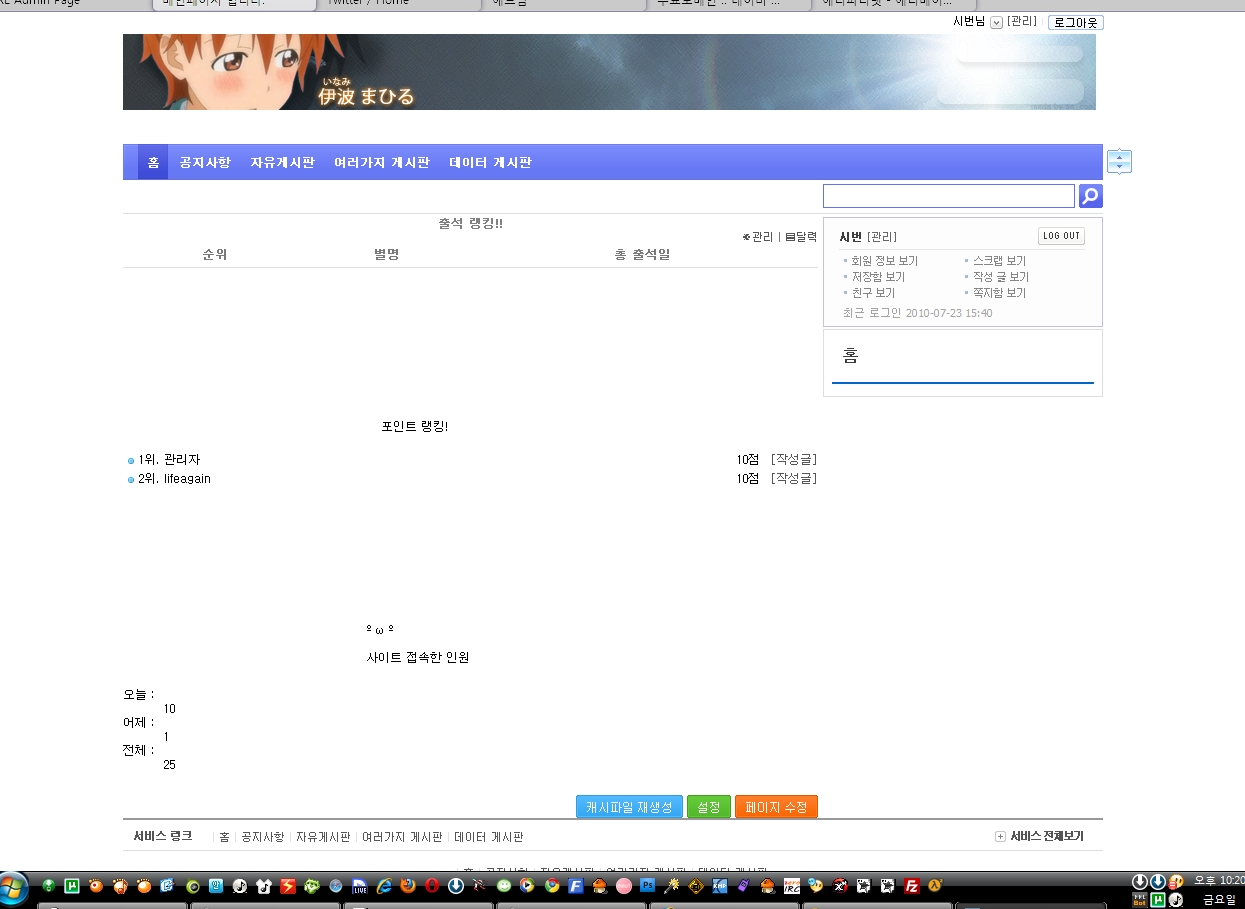The width and height of the screenshot is (1245, 909).
Task: Click the 로그아웃 button at top right
Action: pyautogui.click(x=1074, y=22)
